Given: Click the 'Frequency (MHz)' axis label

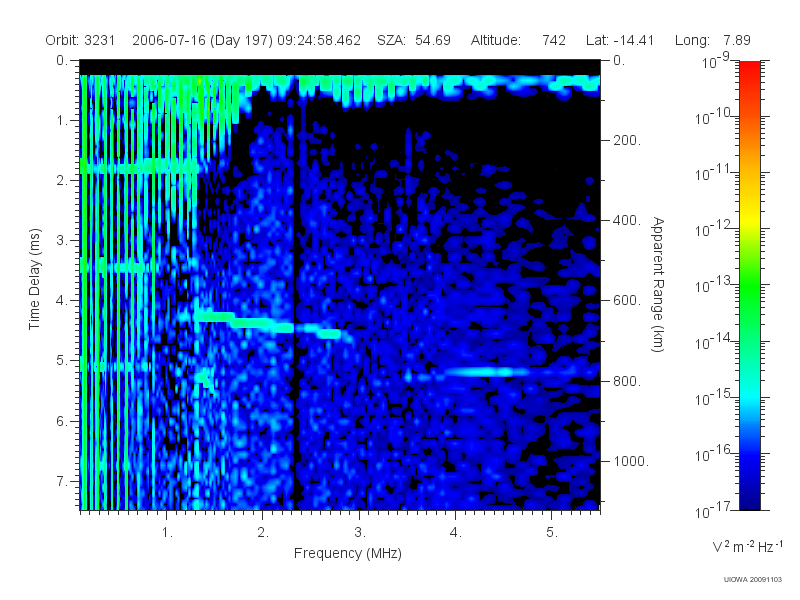Looking at the screenshot, I should (347, 554).
